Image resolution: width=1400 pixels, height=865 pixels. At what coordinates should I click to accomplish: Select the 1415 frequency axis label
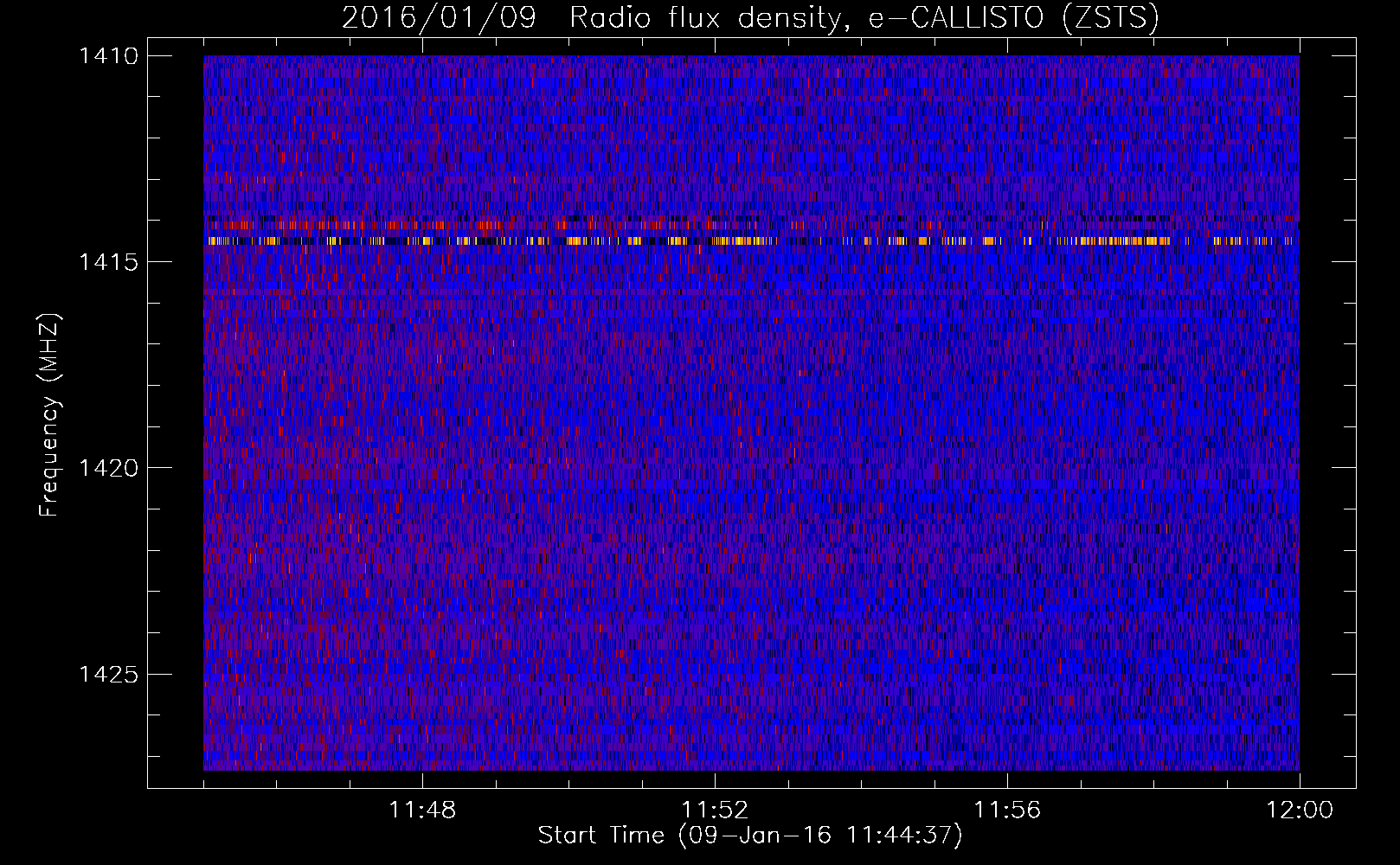coord(108,262)
